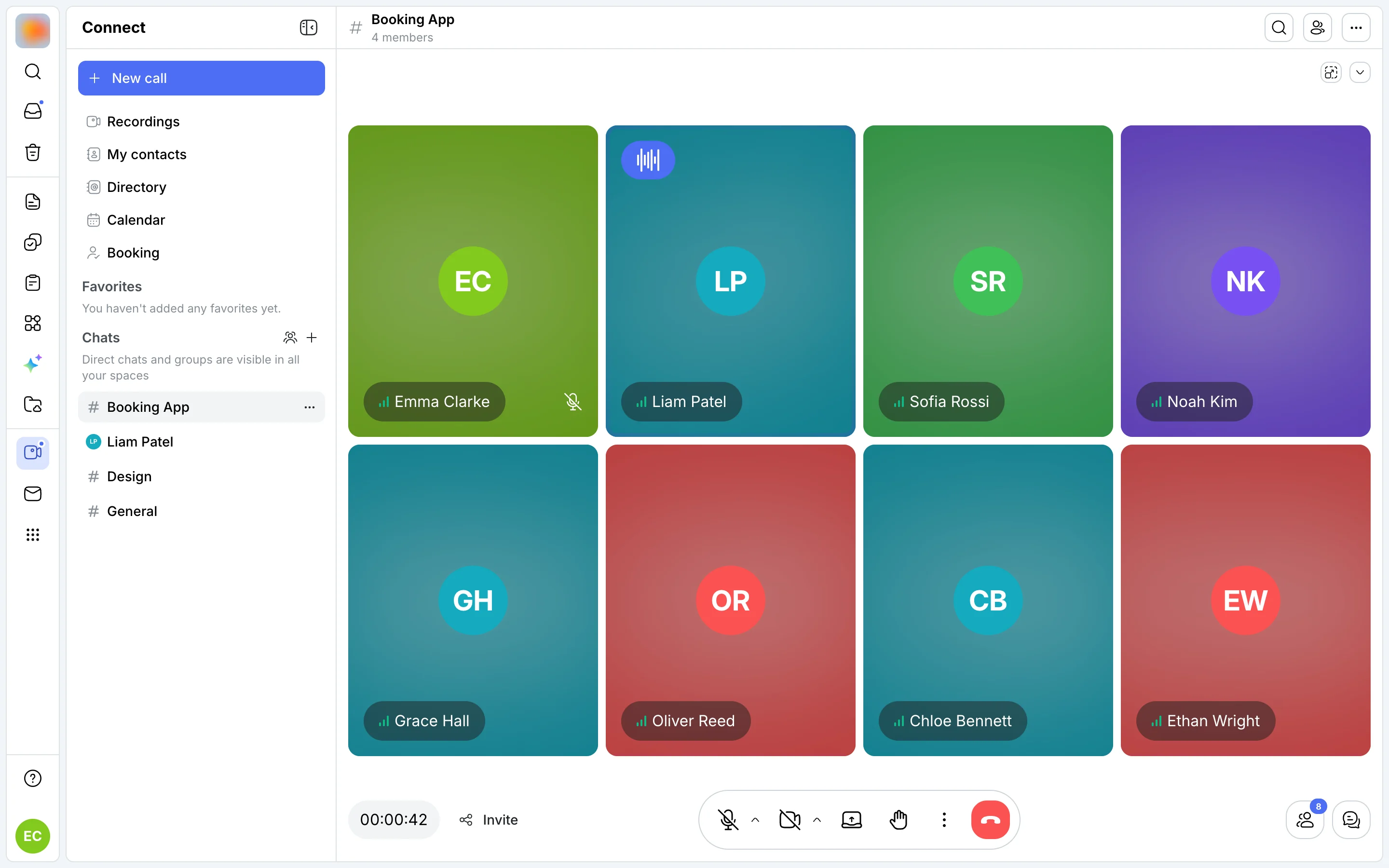1389x868 pixels.
Task: Click Emma Clarke's muted mic indicator
Action: tap(572, 401)
